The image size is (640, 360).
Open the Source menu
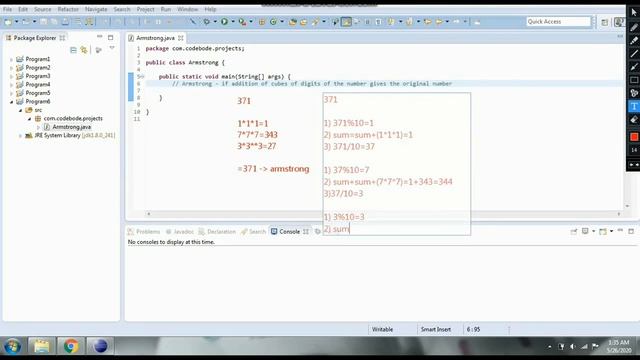tap(42, 9)
